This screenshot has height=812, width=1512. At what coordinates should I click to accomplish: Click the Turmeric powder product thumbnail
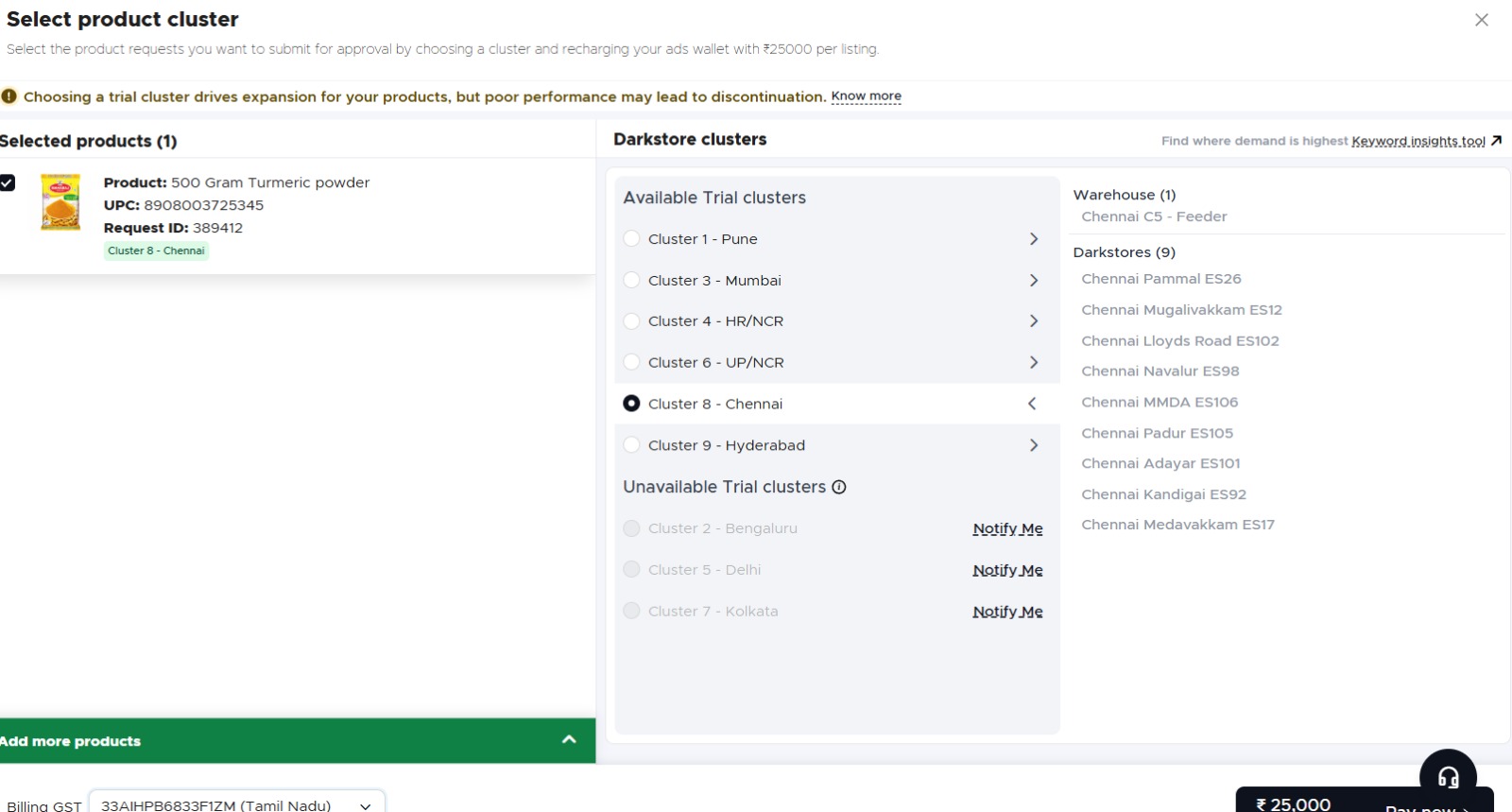point(60,202)
